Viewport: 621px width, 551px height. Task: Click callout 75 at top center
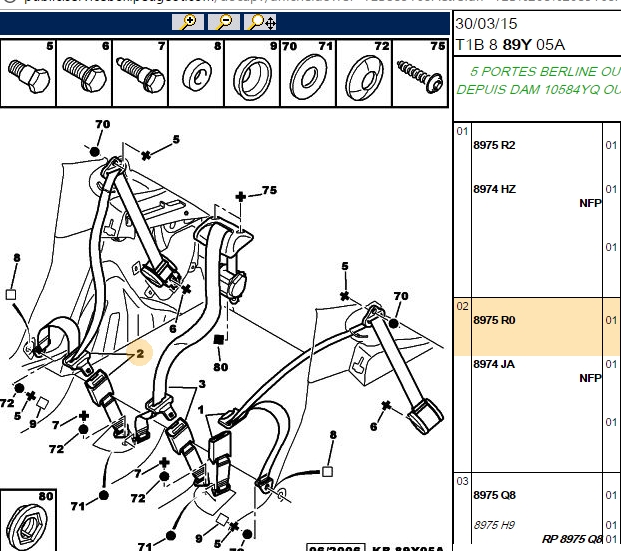(269, 190)
